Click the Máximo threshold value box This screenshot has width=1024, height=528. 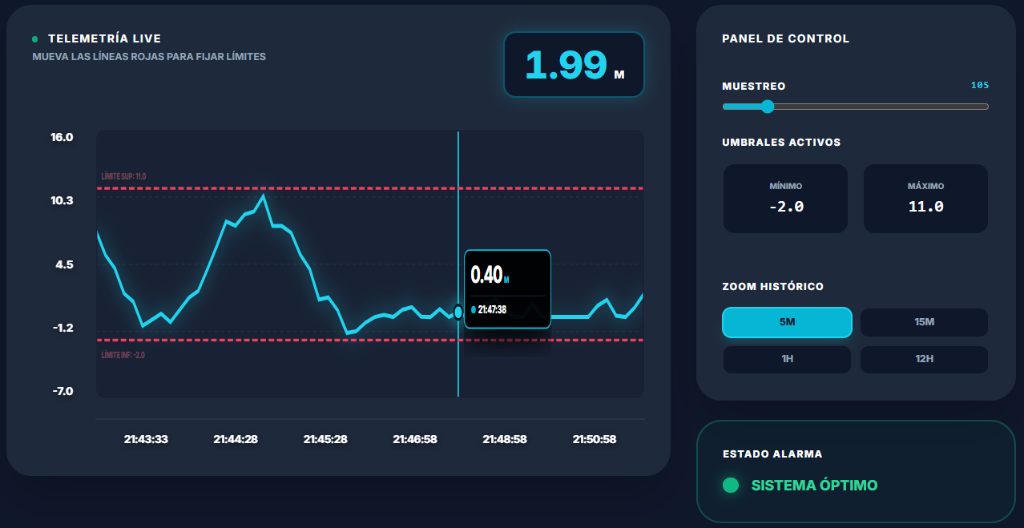925,198
